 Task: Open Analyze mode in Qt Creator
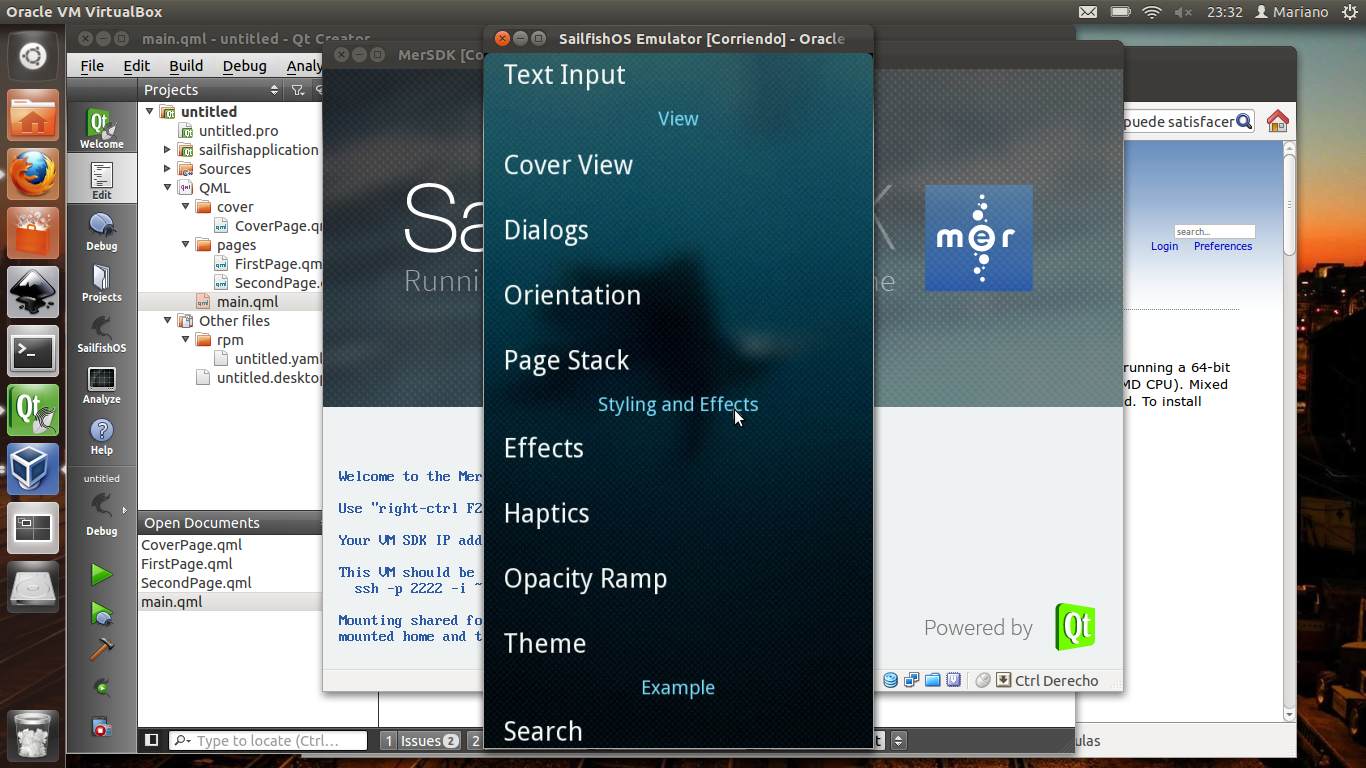102,385
